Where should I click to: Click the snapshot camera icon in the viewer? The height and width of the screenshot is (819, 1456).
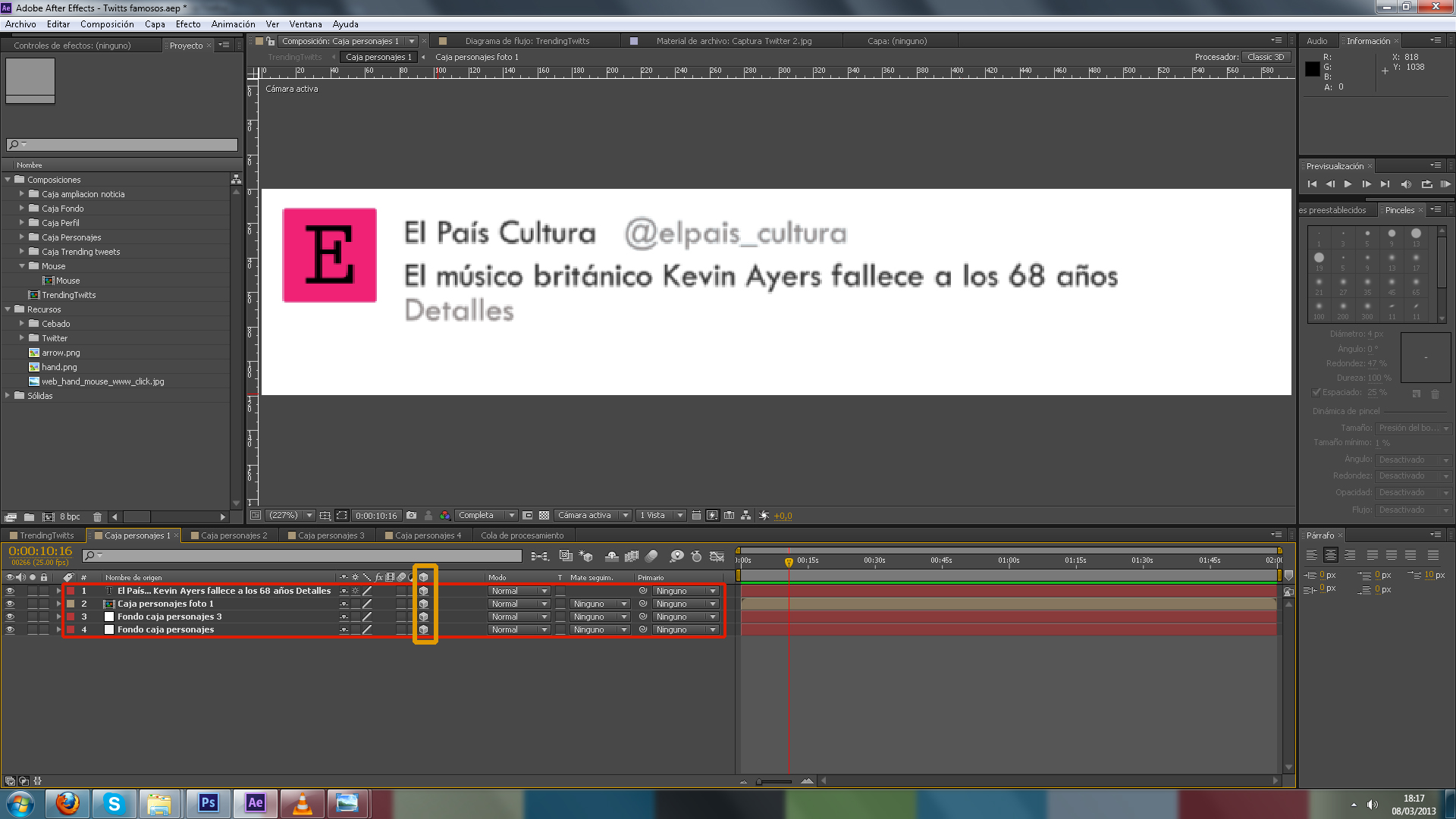tap(411, 516)
